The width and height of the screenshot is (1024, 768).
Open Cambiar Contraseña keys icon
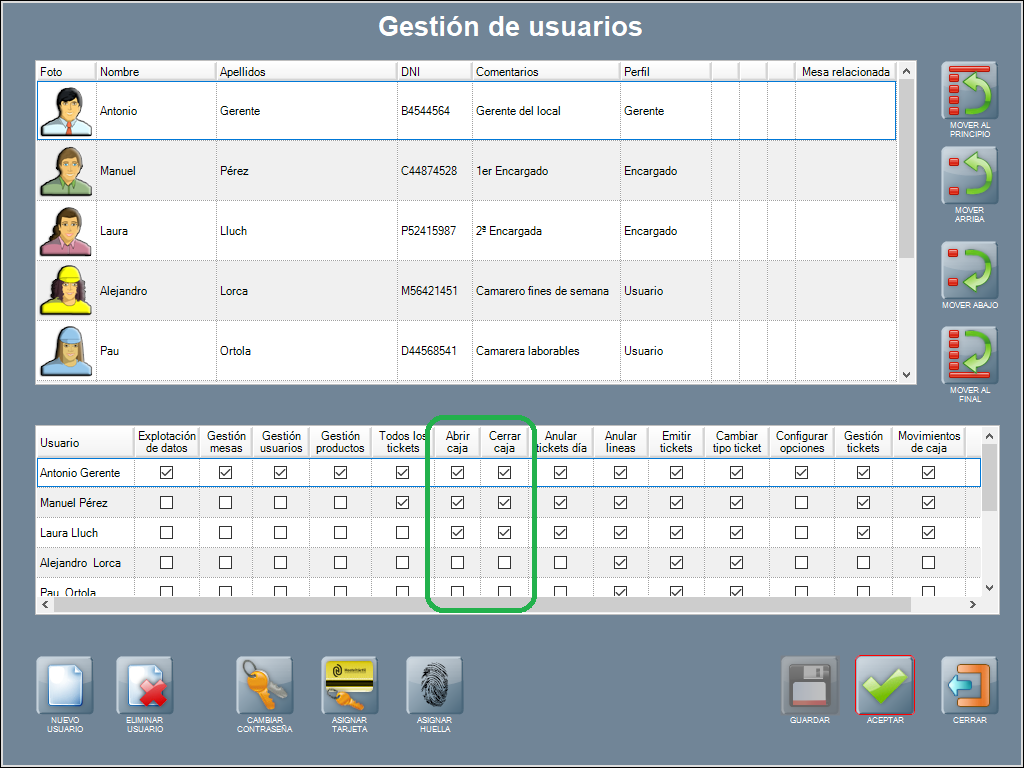[265, 686]
